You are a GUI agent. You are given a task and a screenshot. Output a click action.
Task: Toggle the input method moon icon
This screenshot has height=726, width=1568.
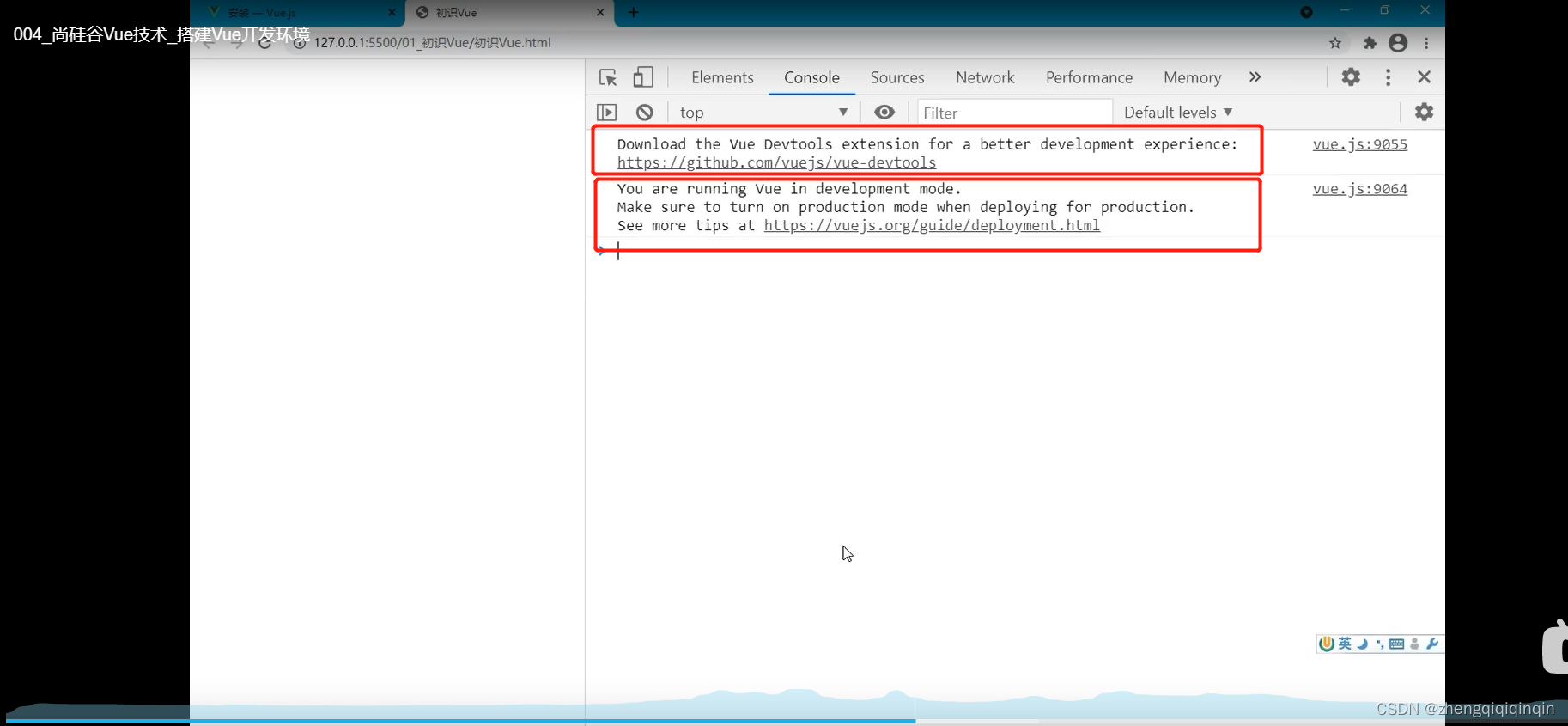(x=1363, y=644)
